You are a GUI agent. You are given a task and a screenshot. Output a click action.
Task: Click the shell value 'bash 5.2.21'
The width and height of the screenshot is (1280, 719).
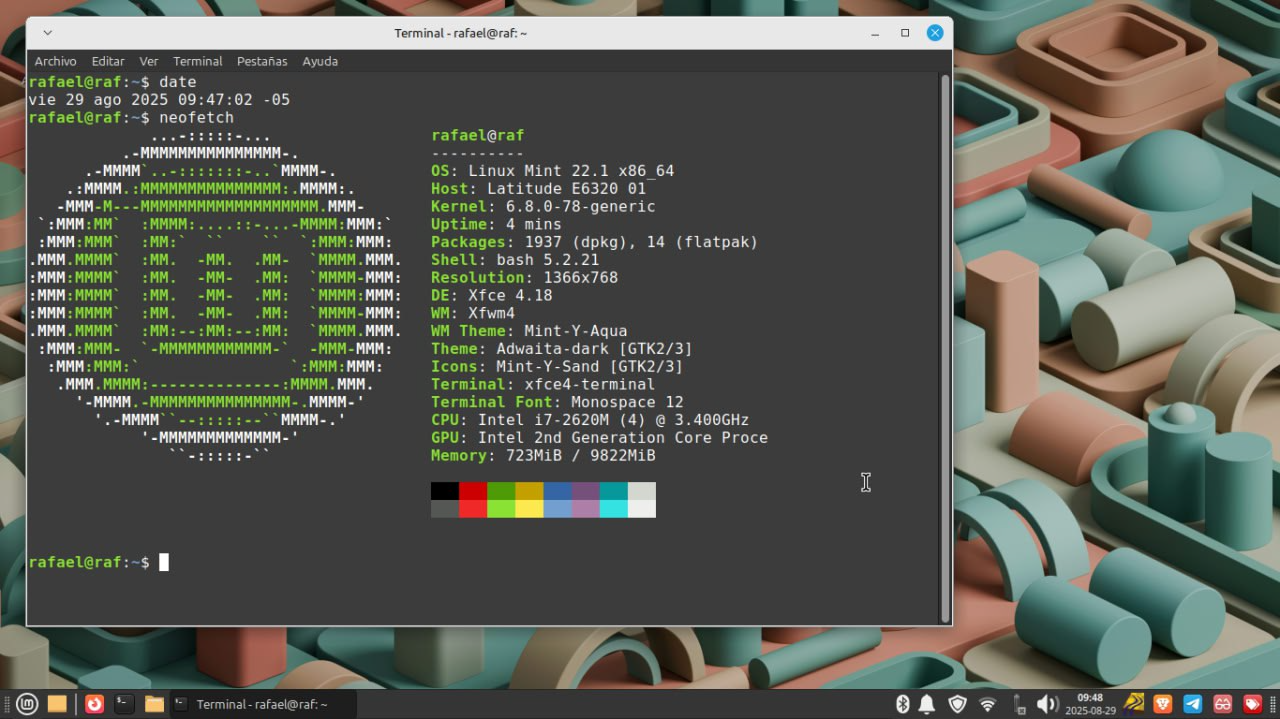547,260
